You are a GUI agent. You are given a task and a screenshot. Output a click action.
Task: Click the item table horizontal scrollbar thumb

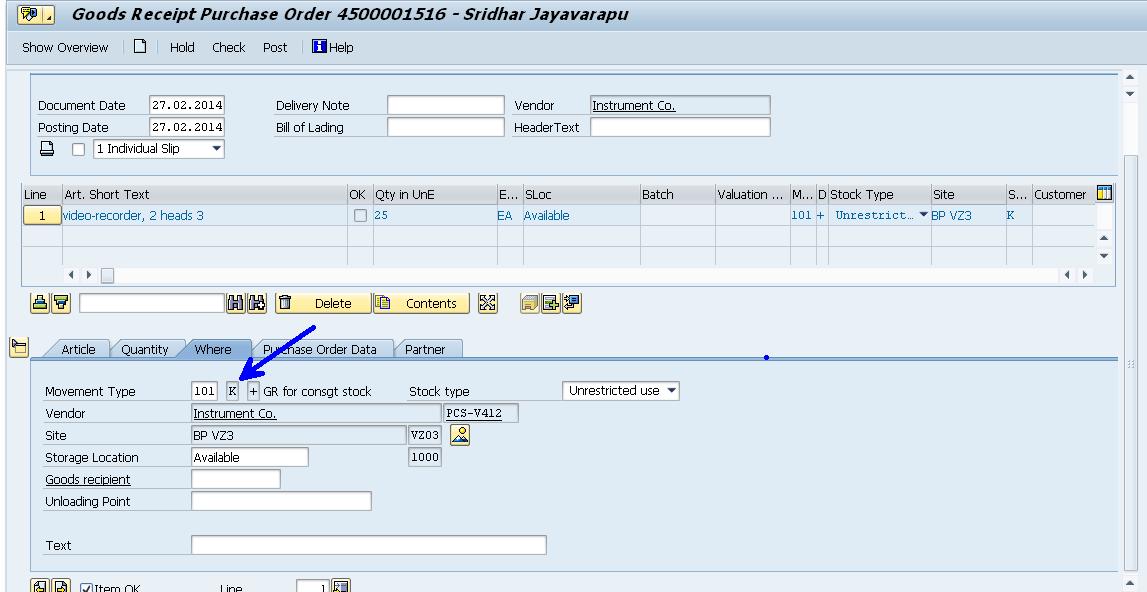107,275
